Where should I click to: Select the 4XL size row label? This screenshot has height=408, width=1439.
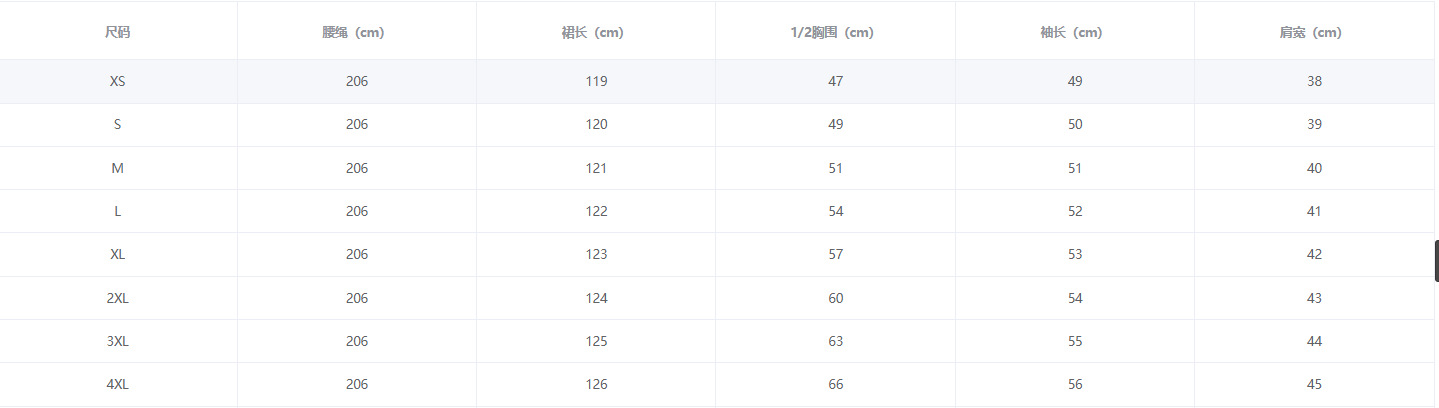117,384
